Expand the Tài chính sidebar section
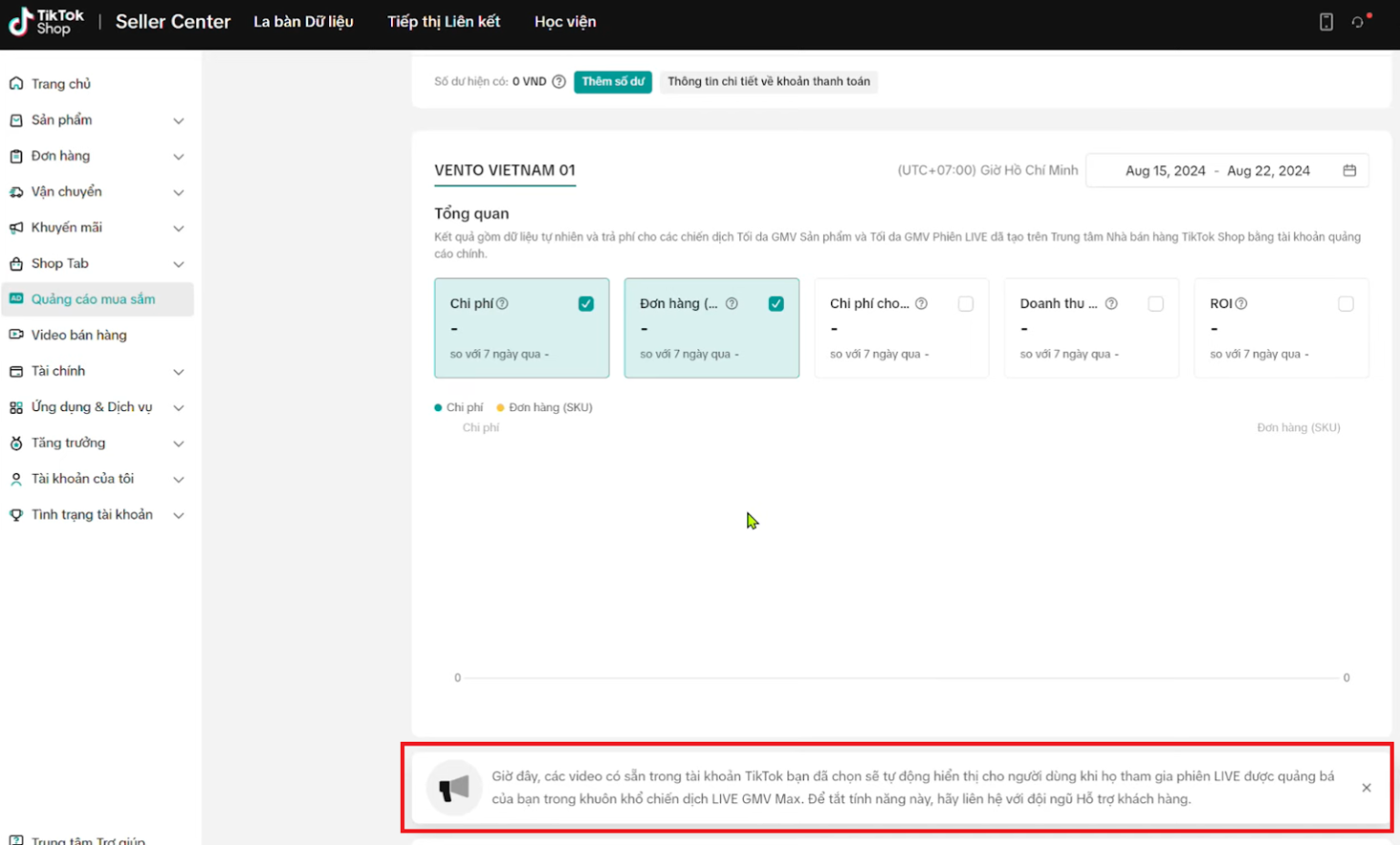Viewport: 1400px width, 845px height. (x=179, y=372)
